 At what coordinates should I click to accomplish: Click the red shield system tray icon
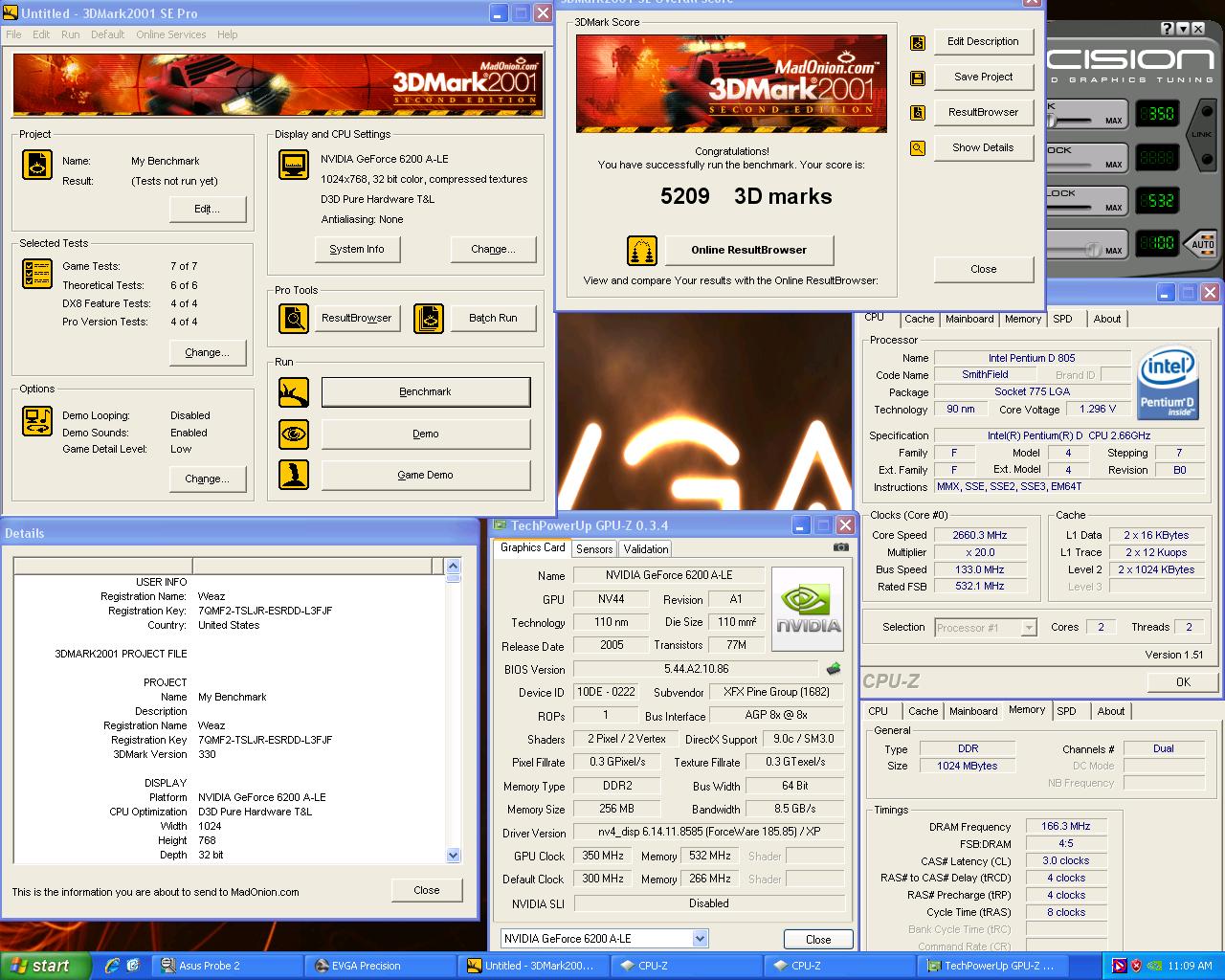[1136, 966]
